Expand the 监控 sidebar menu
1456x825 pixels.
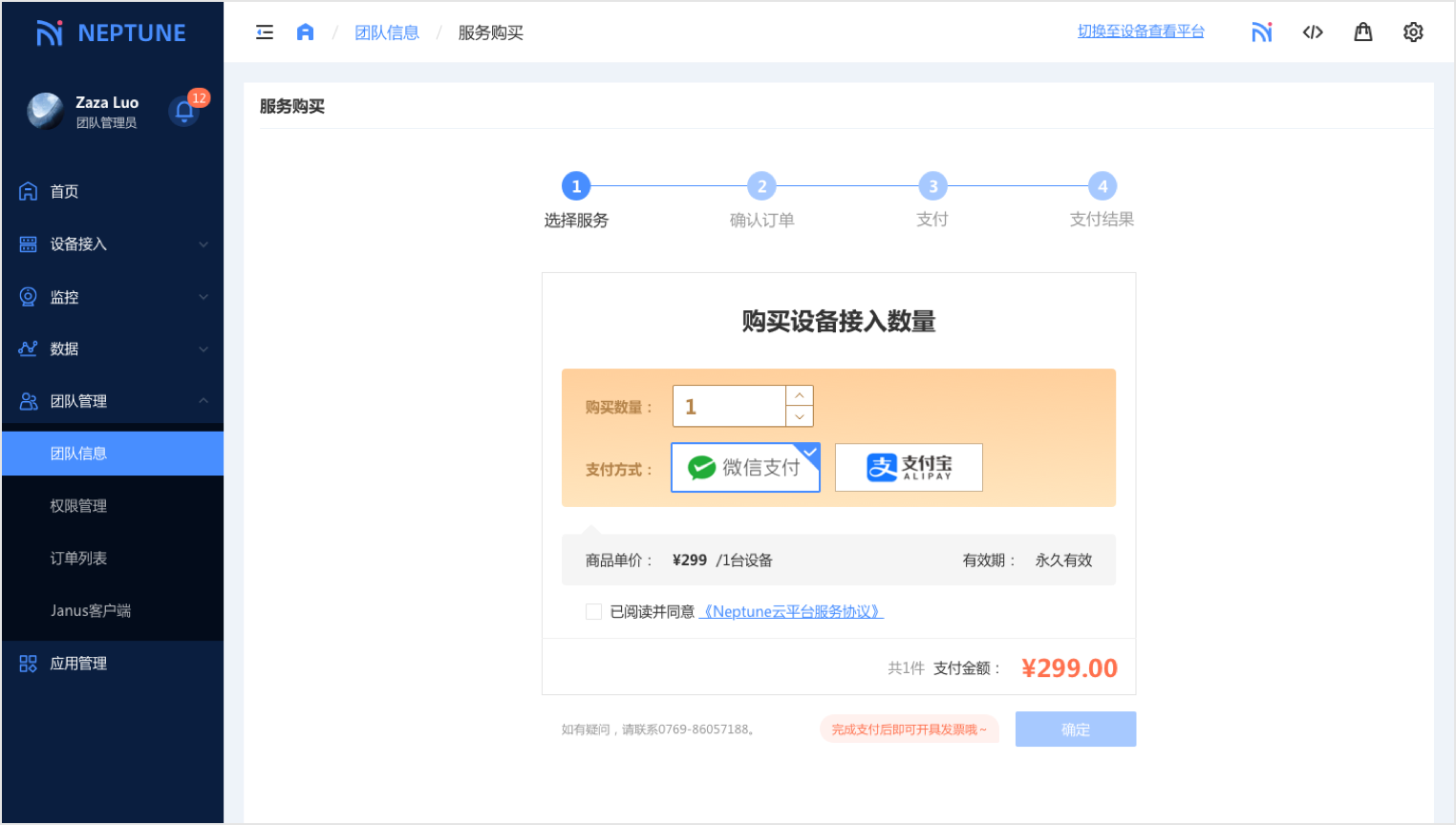point(113,297)
